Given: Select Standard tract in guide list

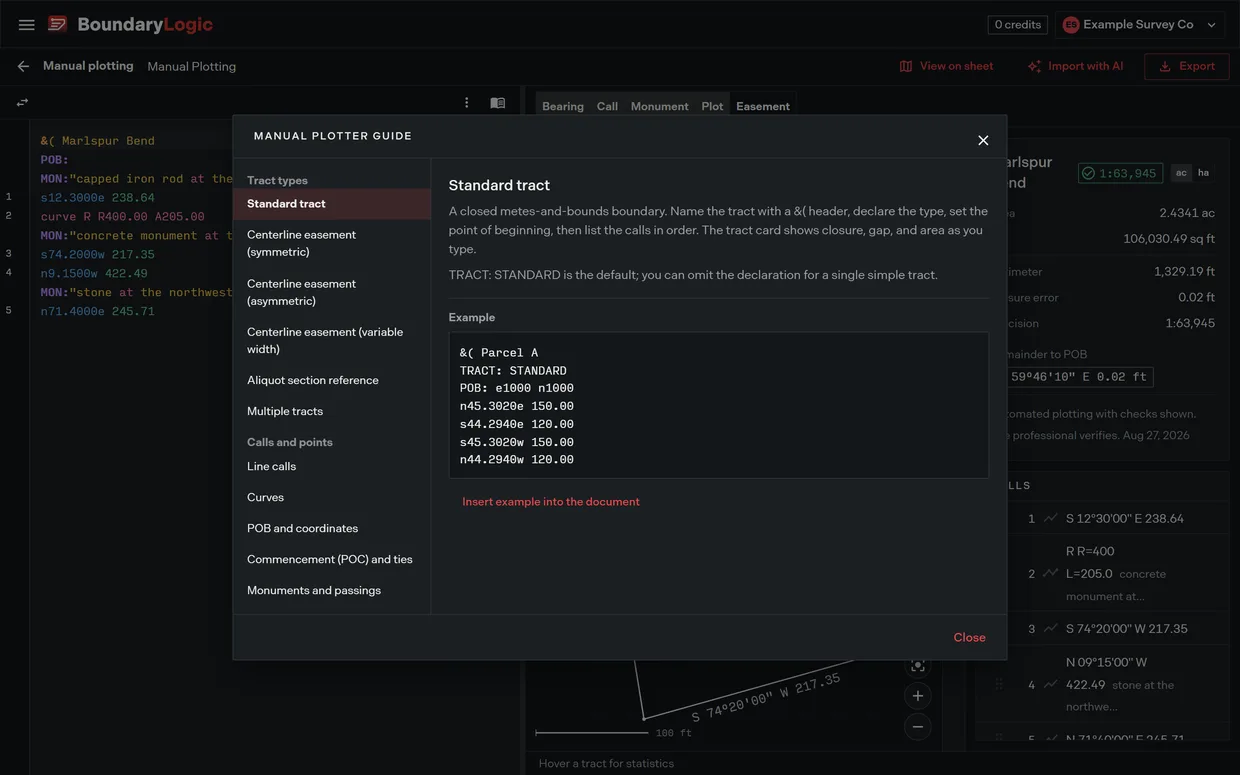Looking at the screenshot, I should point(332,204).
